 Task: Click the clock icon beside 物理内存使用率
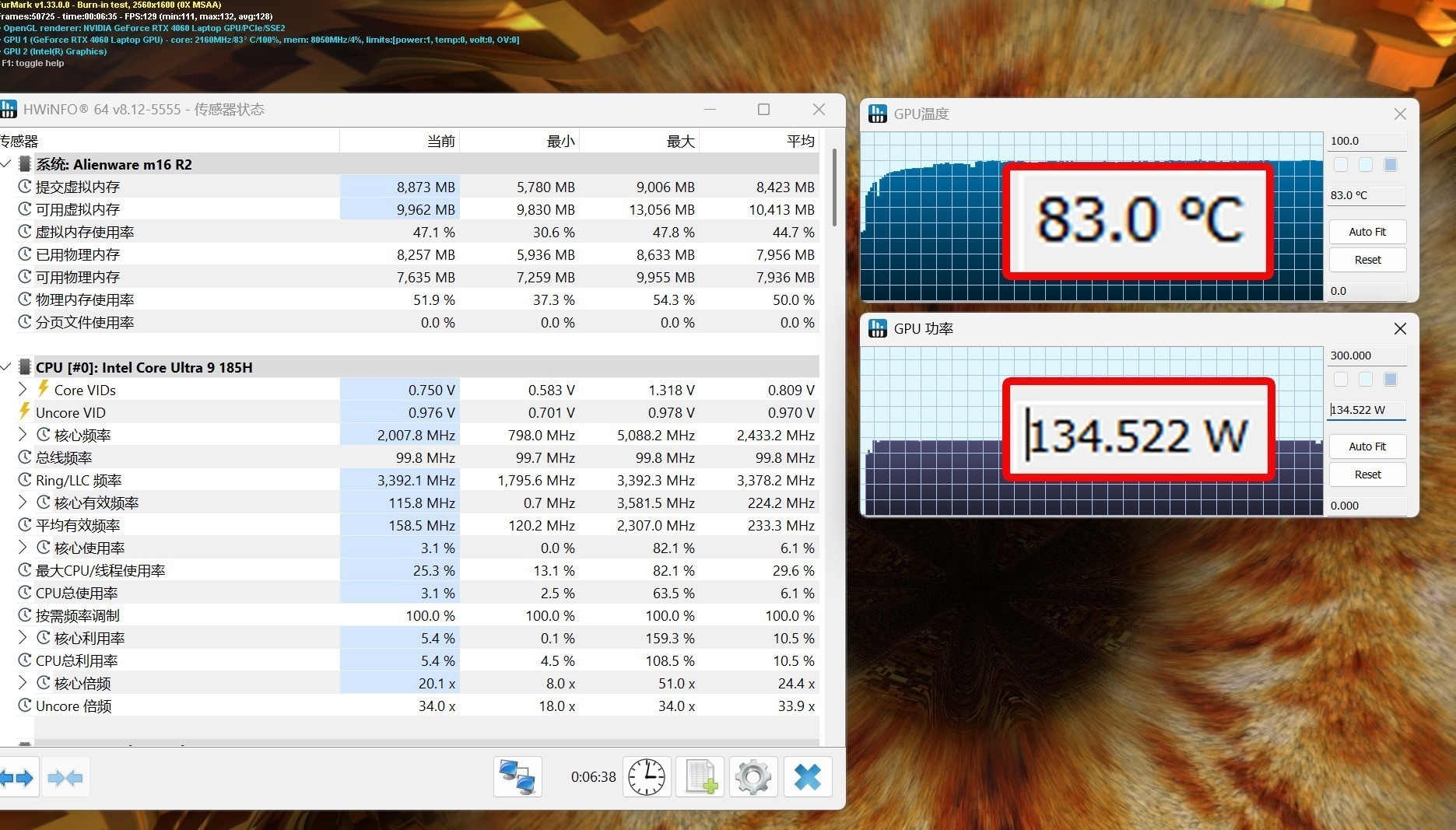tap(25, 299)
